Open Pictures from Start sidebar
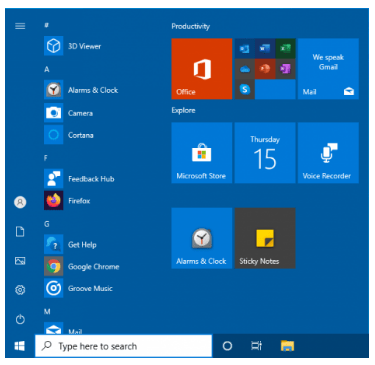 coord(20,261)
